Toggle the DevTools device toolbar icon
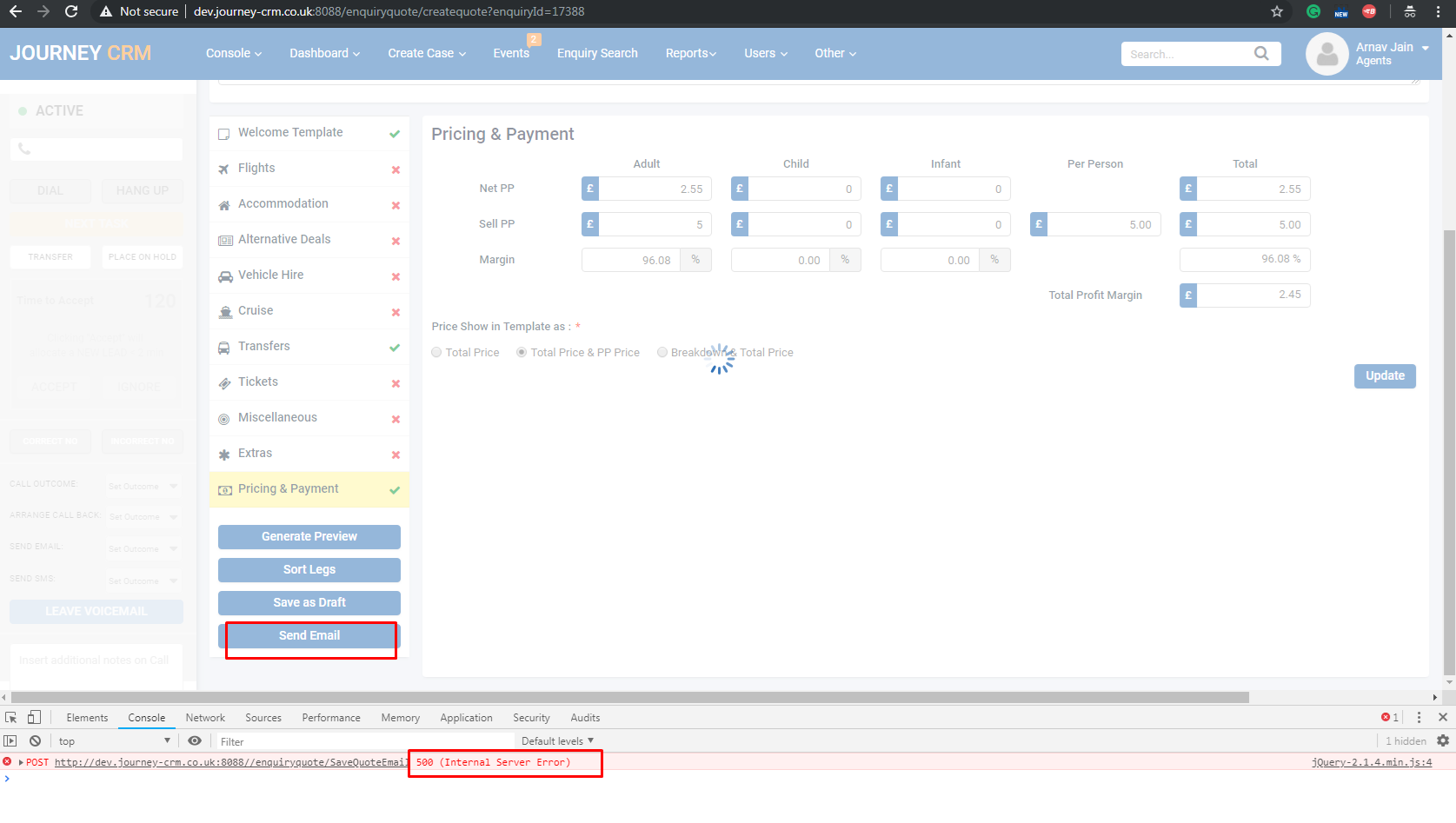The height and width of the screenshot is (823, 1456). pos(34,718)
